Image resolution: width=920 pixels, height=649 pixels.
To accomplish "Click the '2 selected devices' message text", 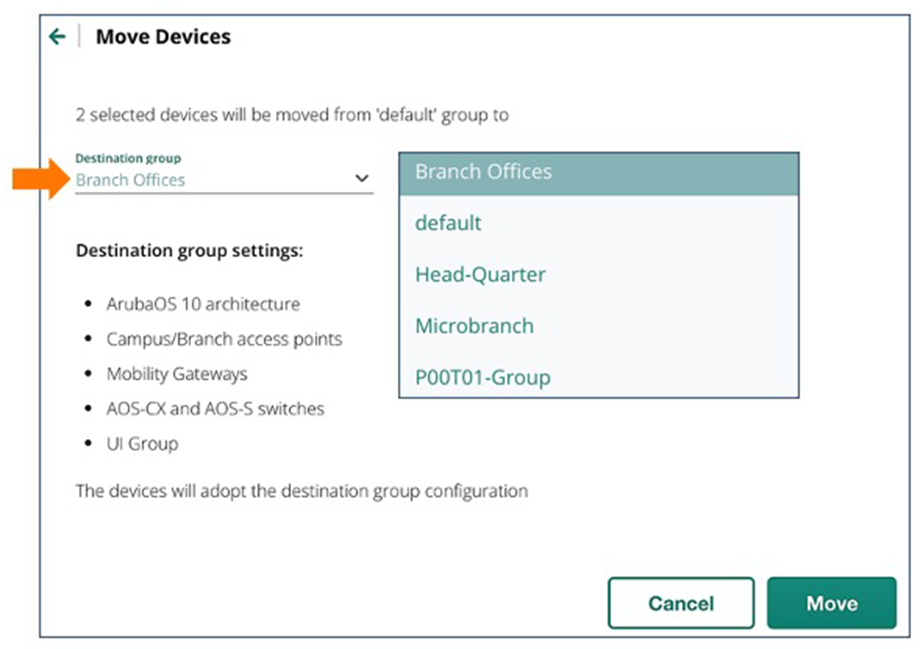I will tap(292, 115).
